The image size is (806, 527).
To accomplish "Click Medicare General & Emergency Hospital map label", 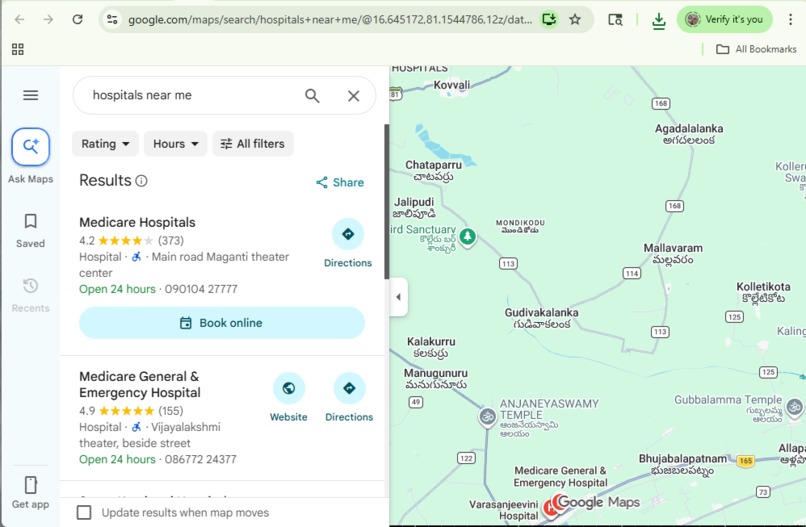I will coord(560,477).
